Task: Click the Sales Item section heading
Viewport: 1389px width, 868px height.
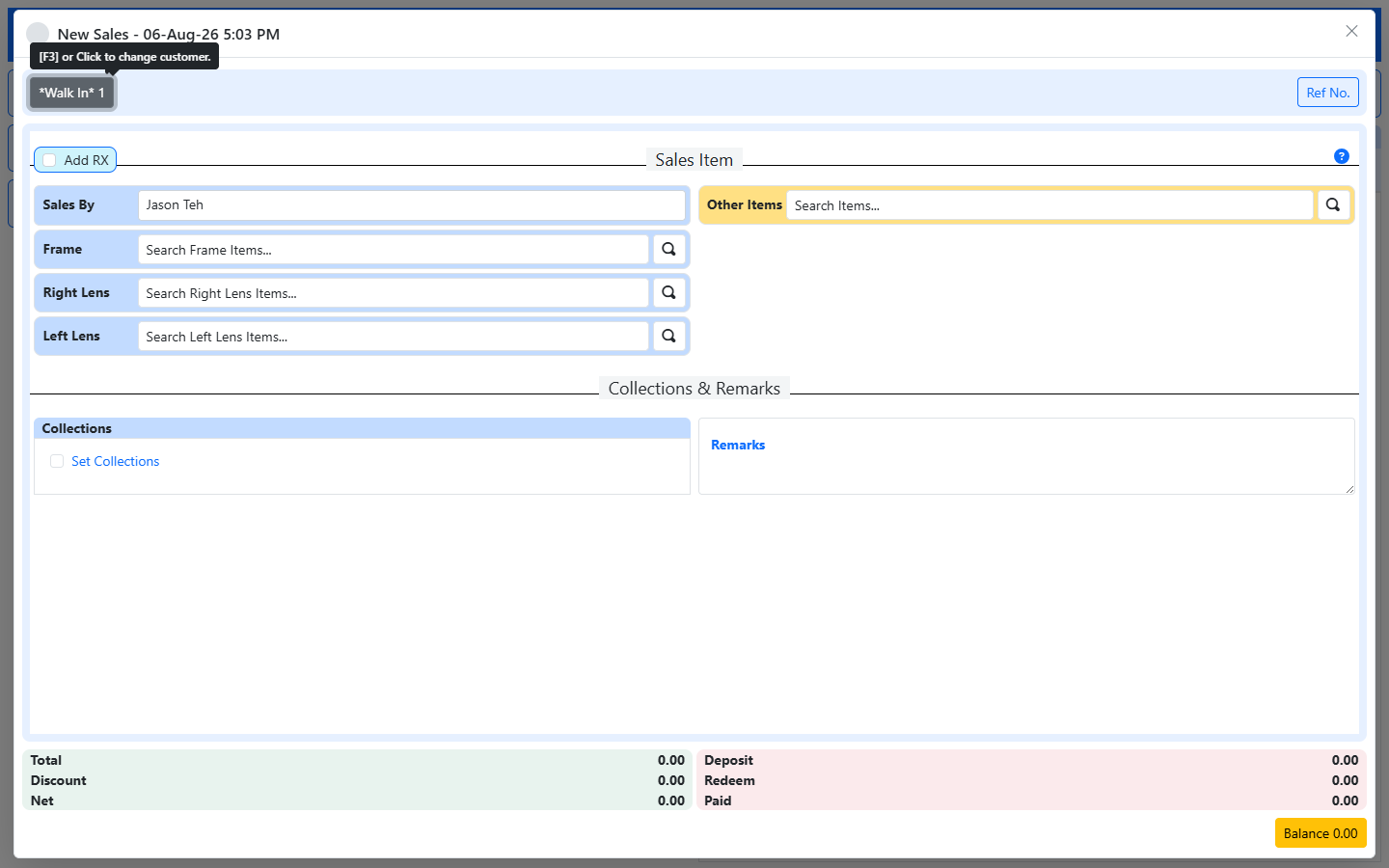Action: point(694,160)
